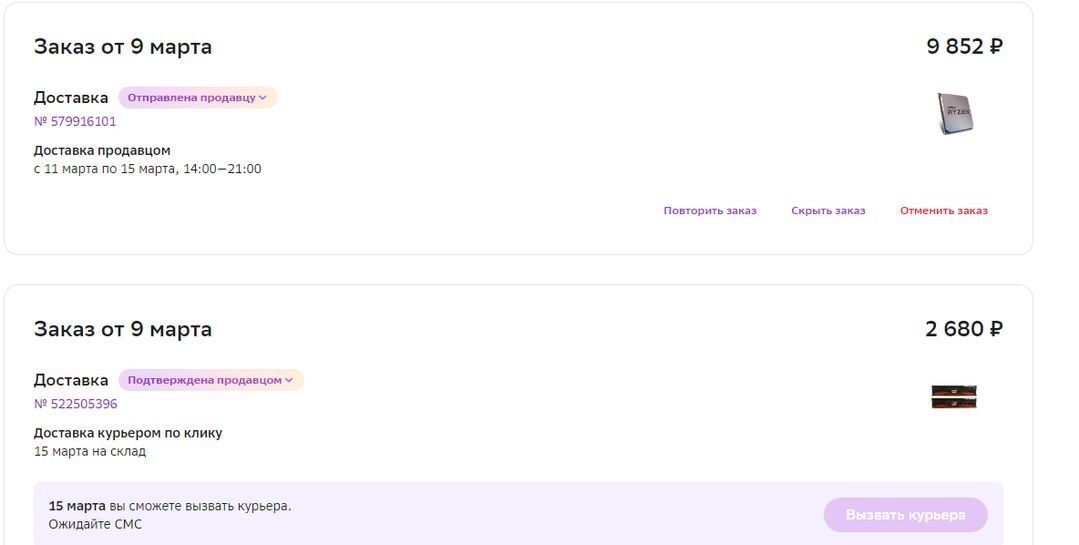
Task: Click the first "Заказ от 9 марта" heading
Action: coord(123,47)
